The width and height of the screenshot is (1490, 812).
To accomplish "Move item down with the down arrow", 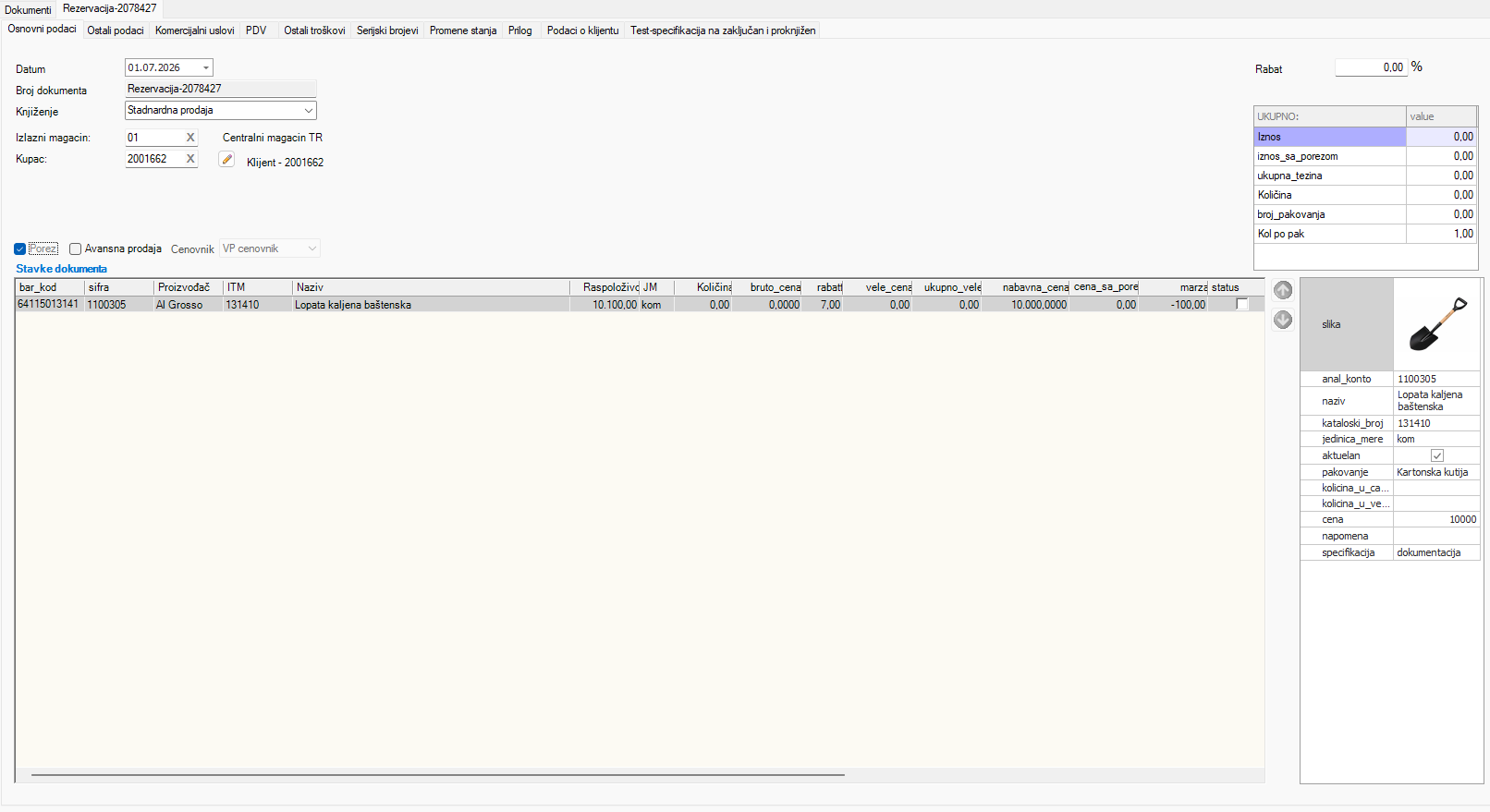I will (1283, 320).
